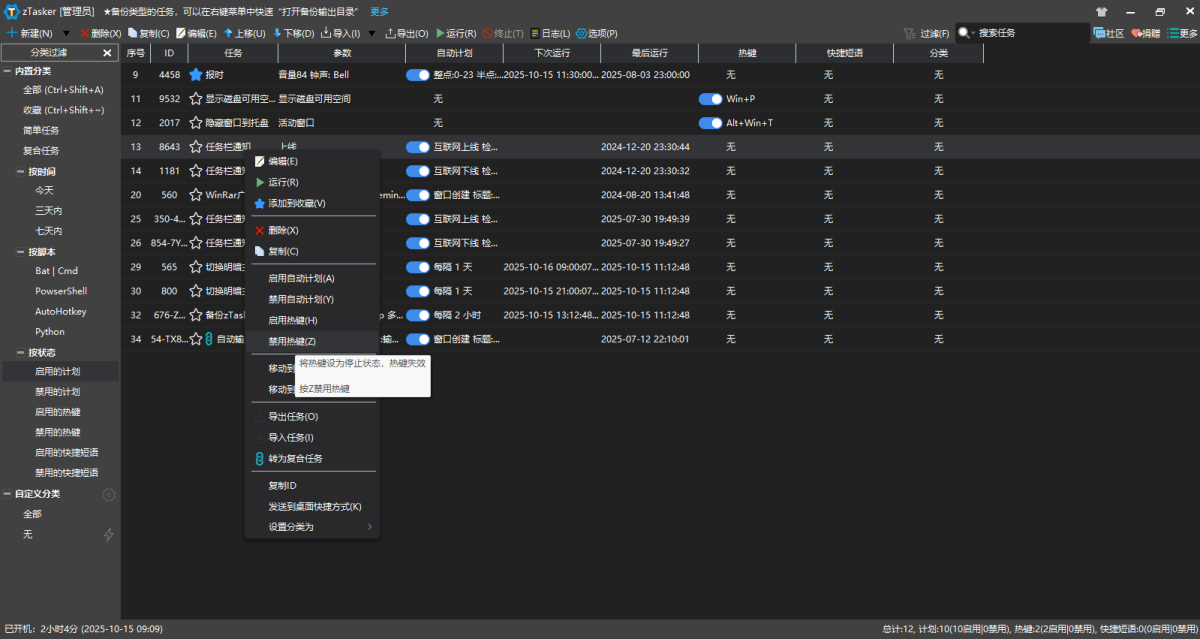Viewport: 1200px width, 639px height.
Task: Click the blue favorite star on 报时 task
Action: point(196,75)
